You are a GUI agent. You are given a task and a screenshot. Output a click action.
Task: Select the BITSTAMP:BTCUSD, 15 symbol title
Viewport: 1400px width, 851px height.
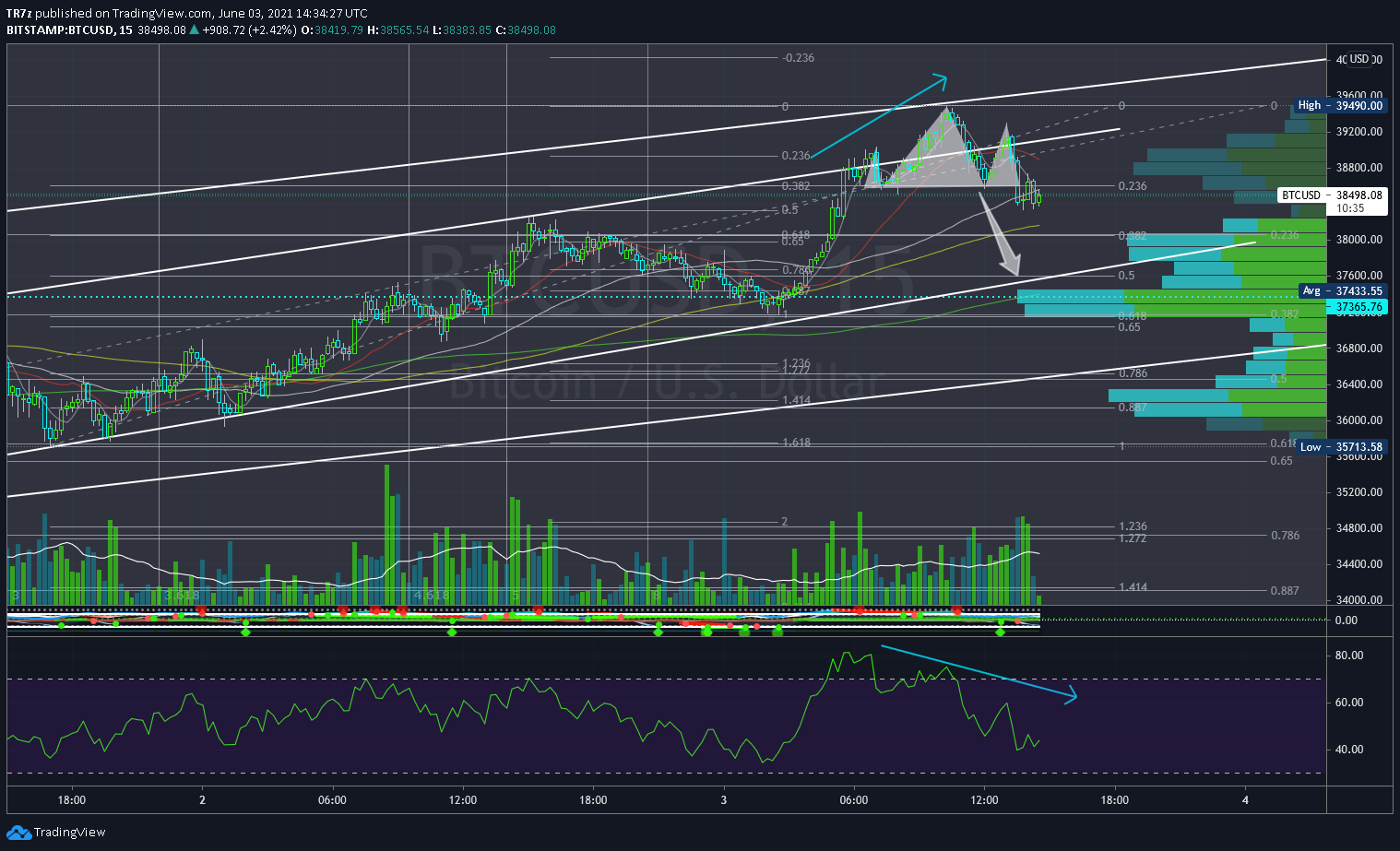click(x=69, y=30)
